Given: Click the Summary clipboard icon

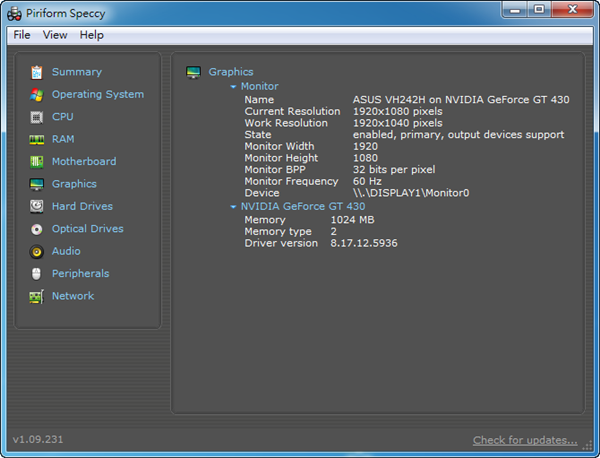Looking at the screenshot, I should pyautogui.click(x=37, y=72).
